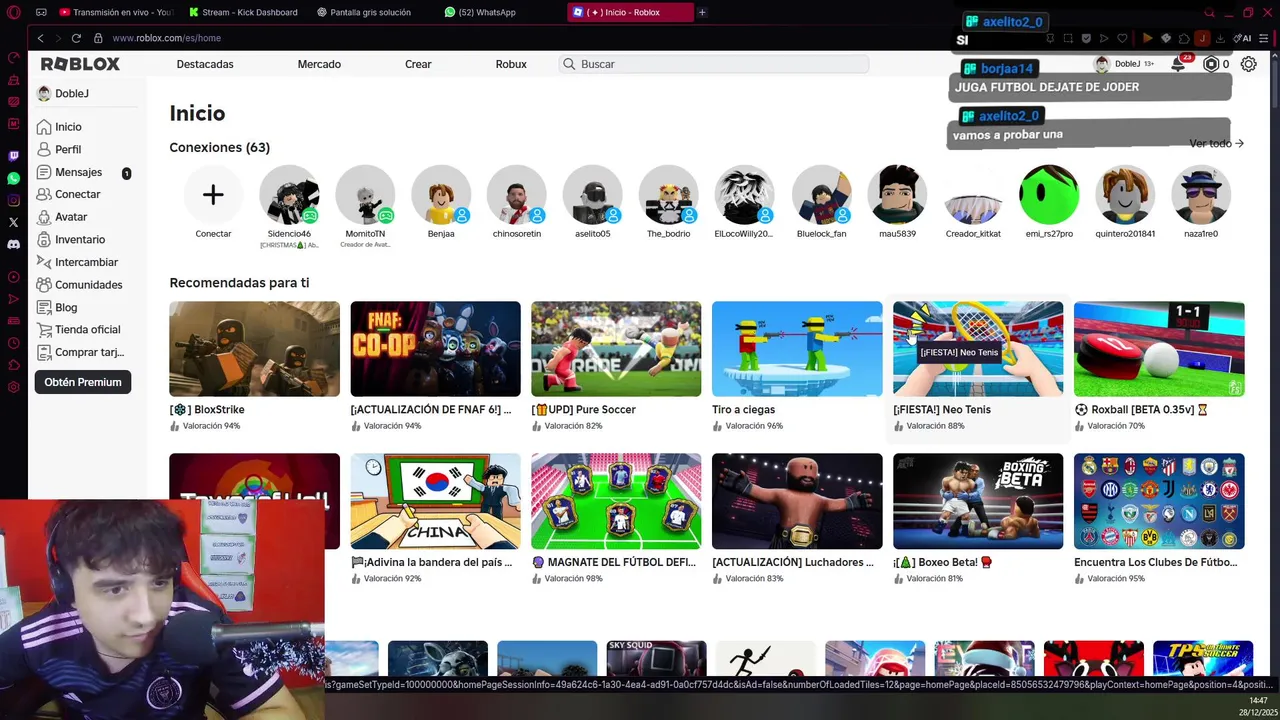Open friend Benjaa avatar
The image size is (1280, 720).
[x=441, y=195]
